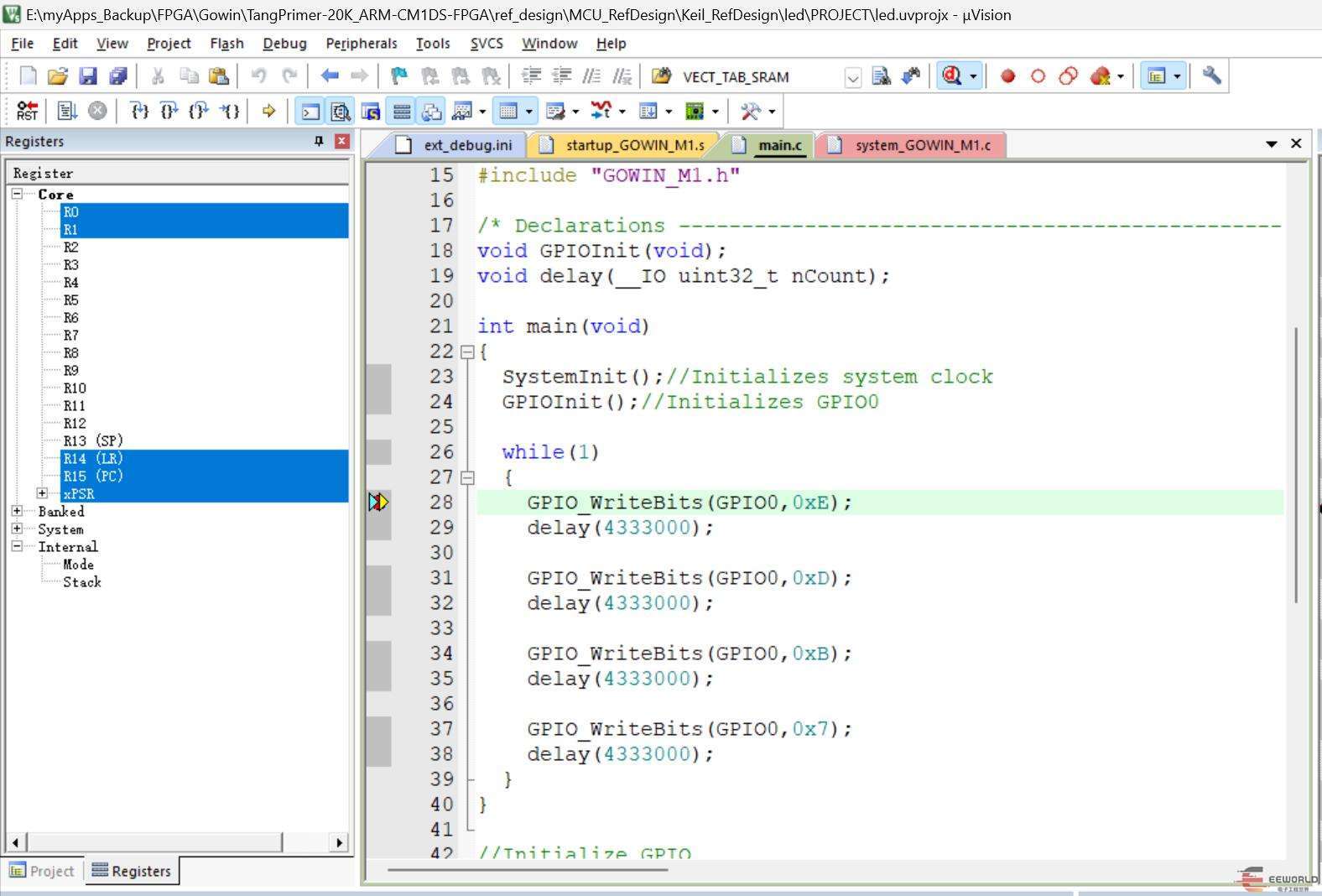Toggle Call Stack window button
The height and width of the screenshot is (896, 1322).
(432, 111)
